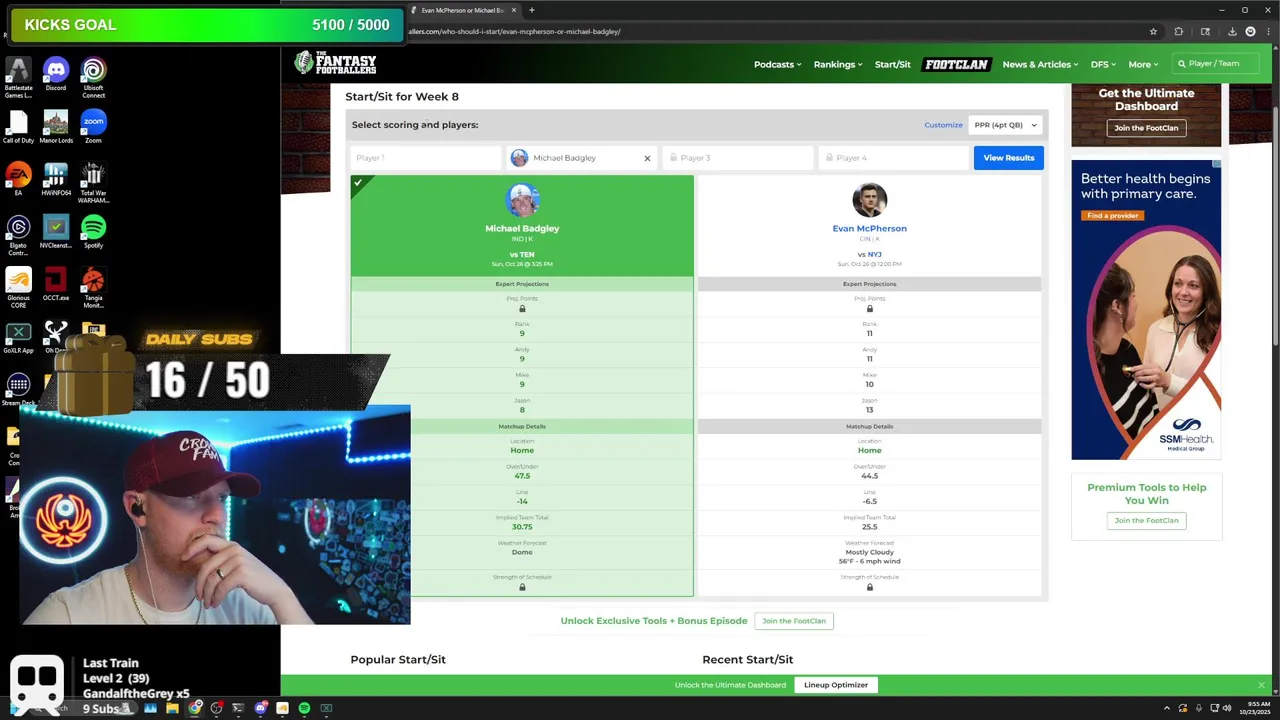The image size is (1280, 720).
Task: Open the Chrome downloads icon
Action: (1232, 31)
